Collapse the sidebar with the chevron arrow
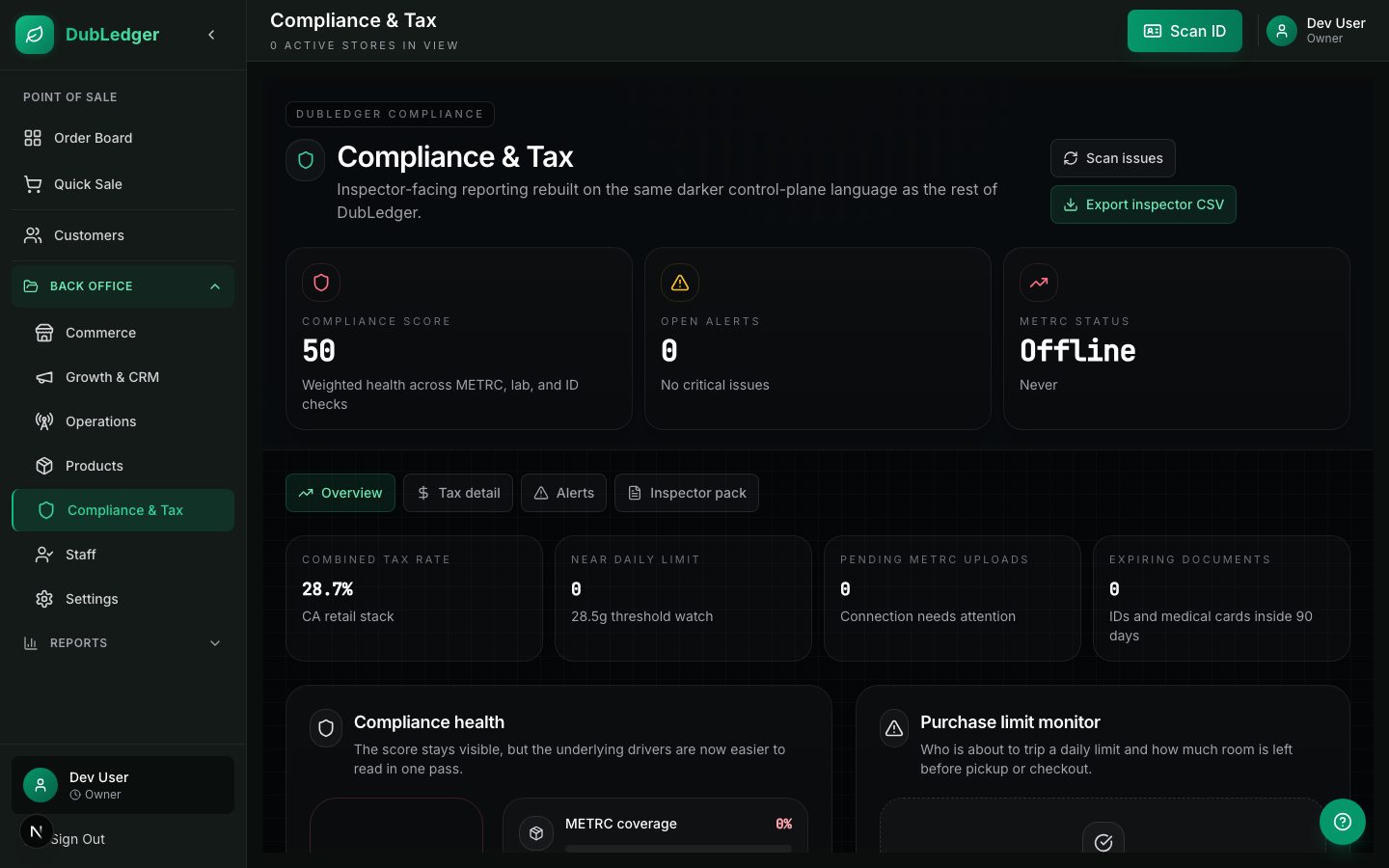 point(211,35)
